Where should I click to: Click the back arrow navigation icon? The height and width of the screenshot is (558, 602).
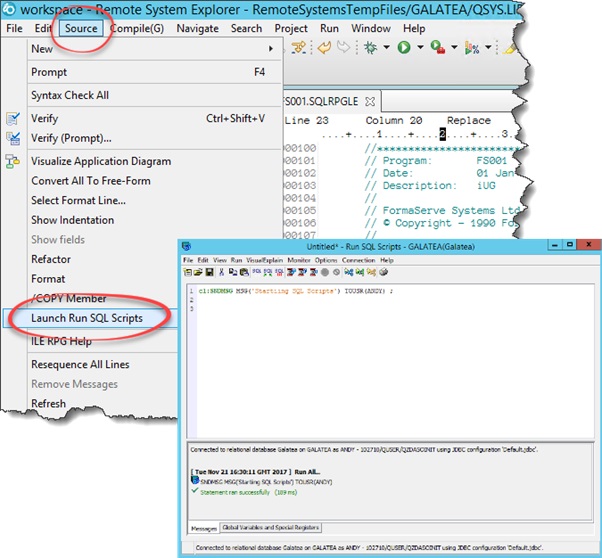[x=325, y=47]
